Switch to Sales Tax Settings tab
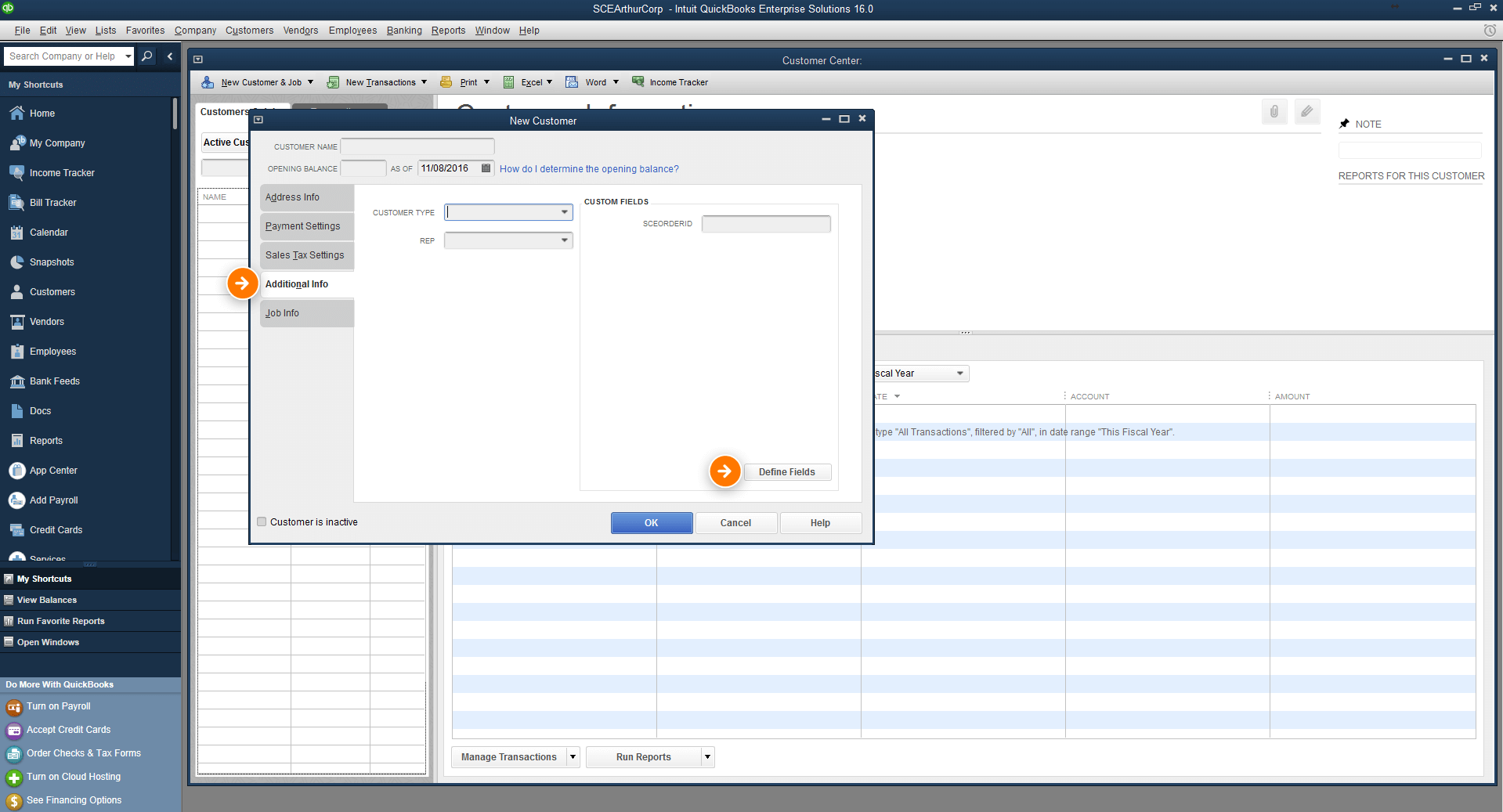 [307, 255]
